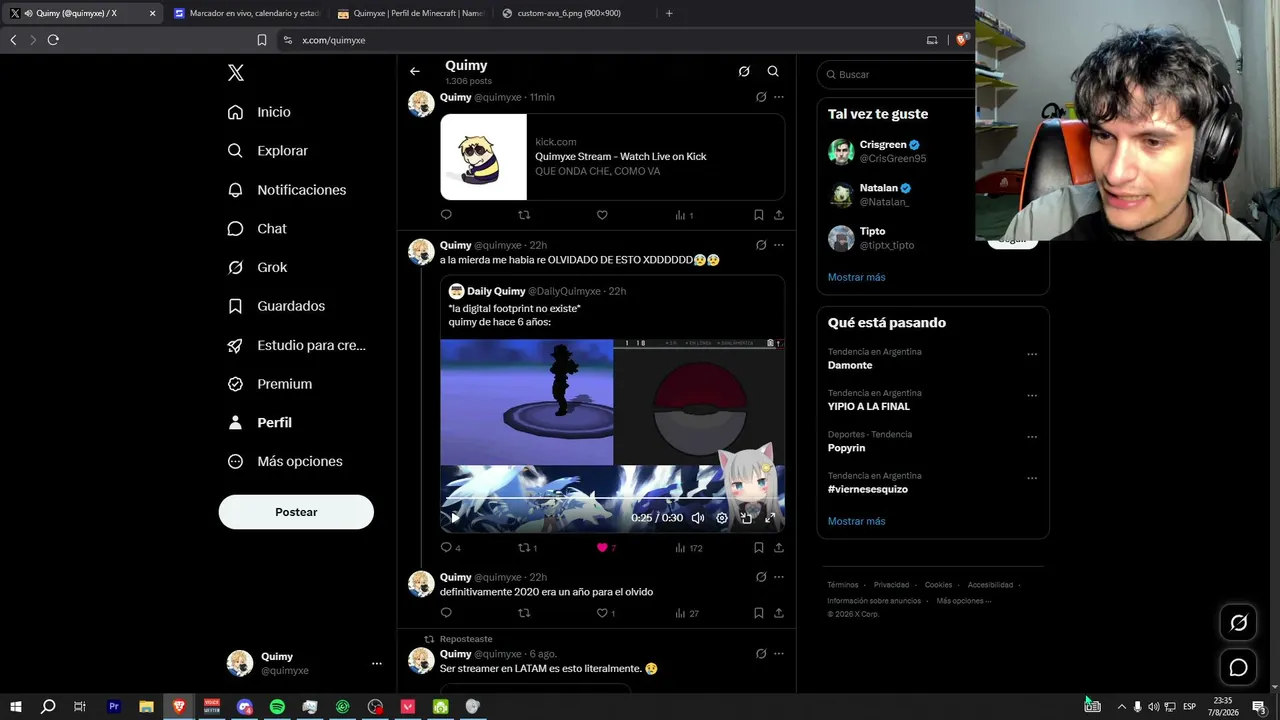
Task: Repost the 'OLVIDADO DE ESTO' post
Action: click(x=527, y=548)
